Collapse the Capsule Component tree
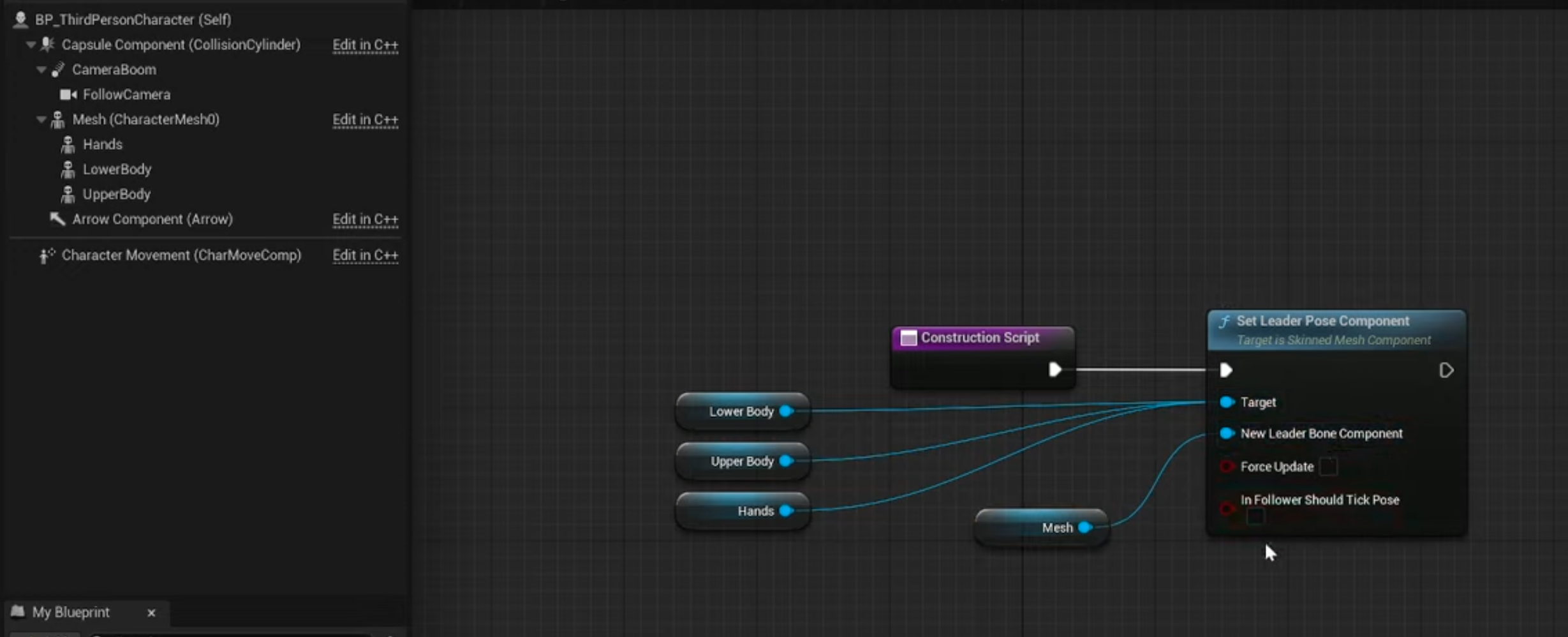 click(31, 45)
